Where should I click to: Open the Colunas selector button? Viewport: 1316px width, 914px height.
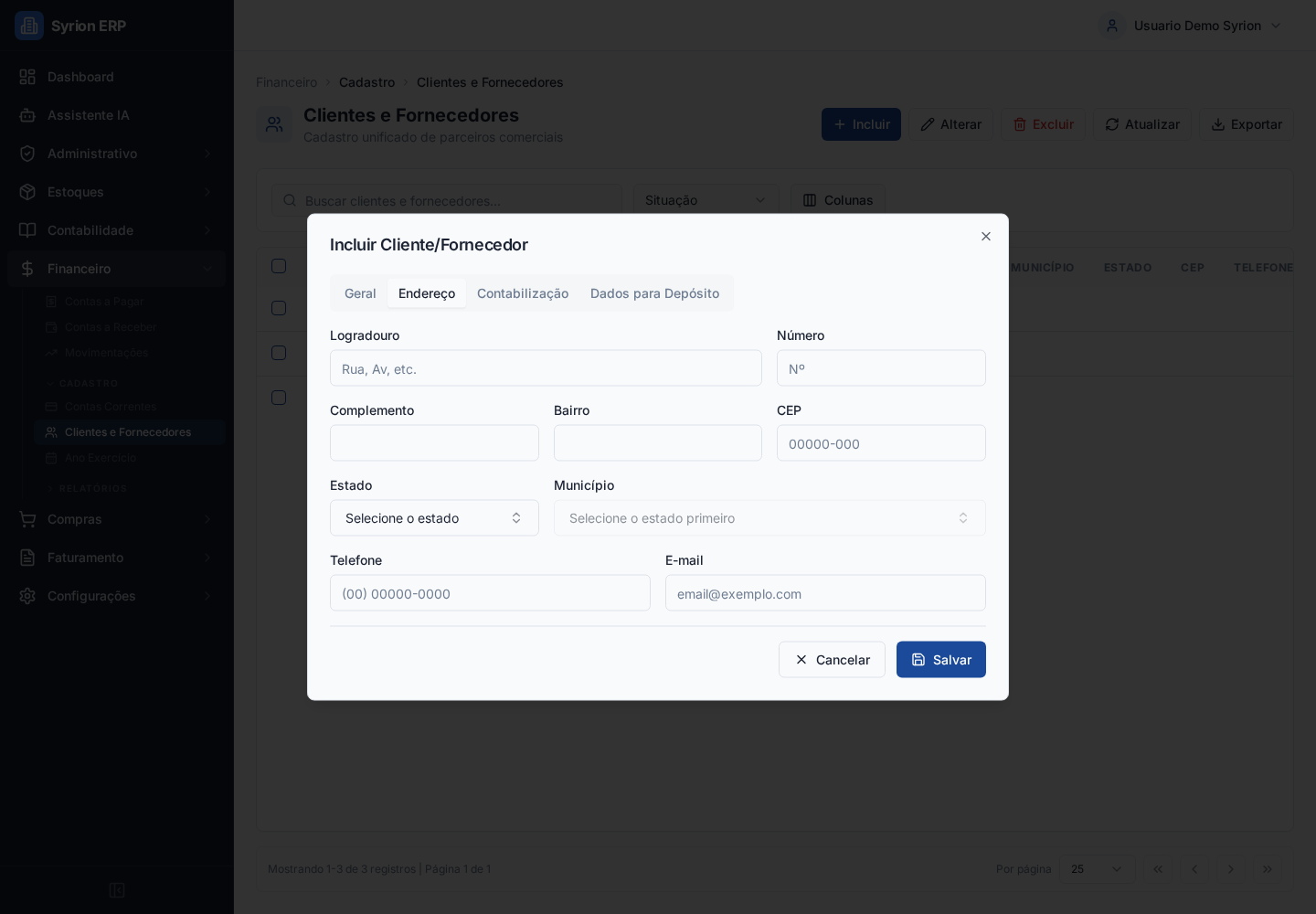tap(838, 200)
